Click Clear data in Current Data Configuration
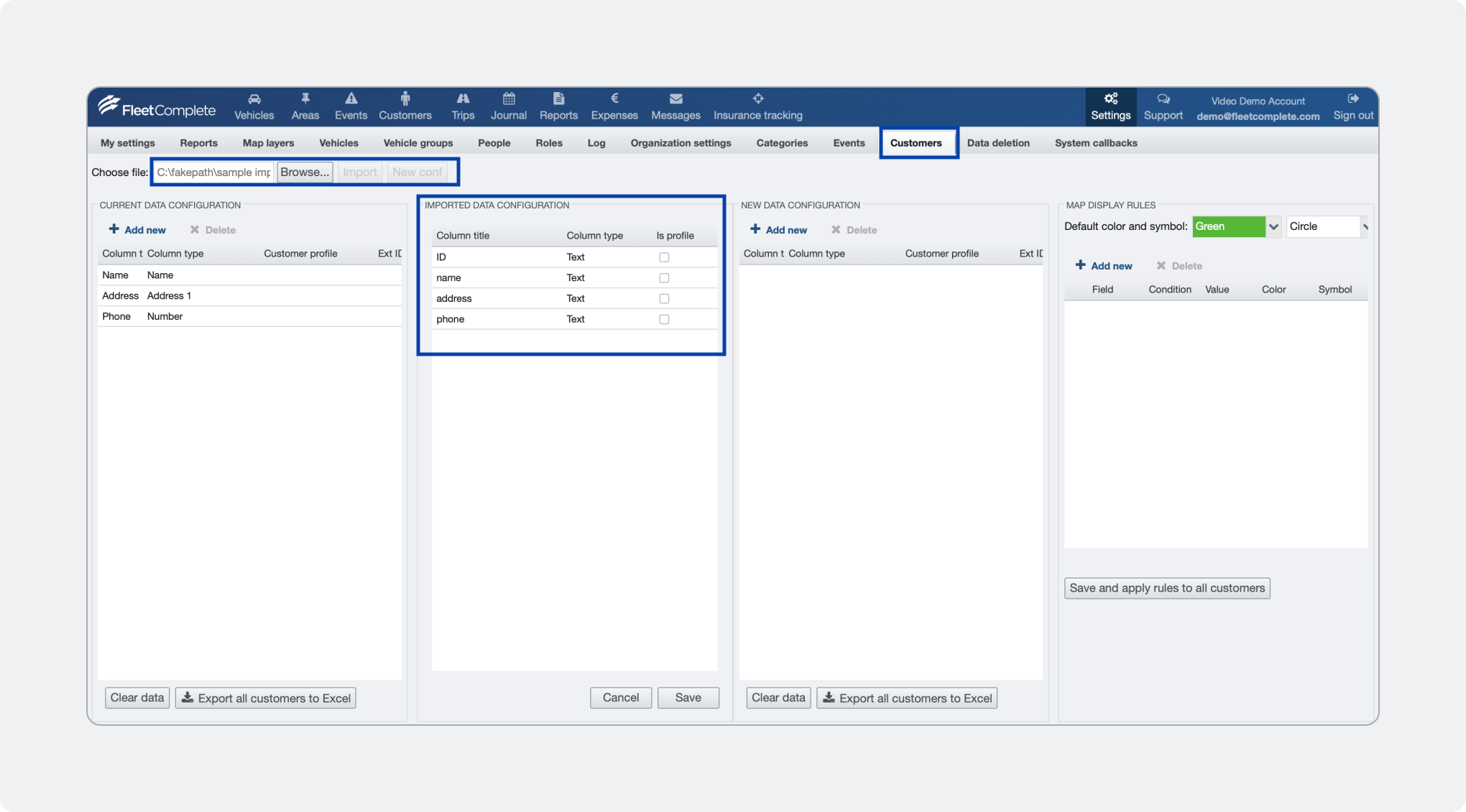The image size is (1466, 812). coord(137,698)
